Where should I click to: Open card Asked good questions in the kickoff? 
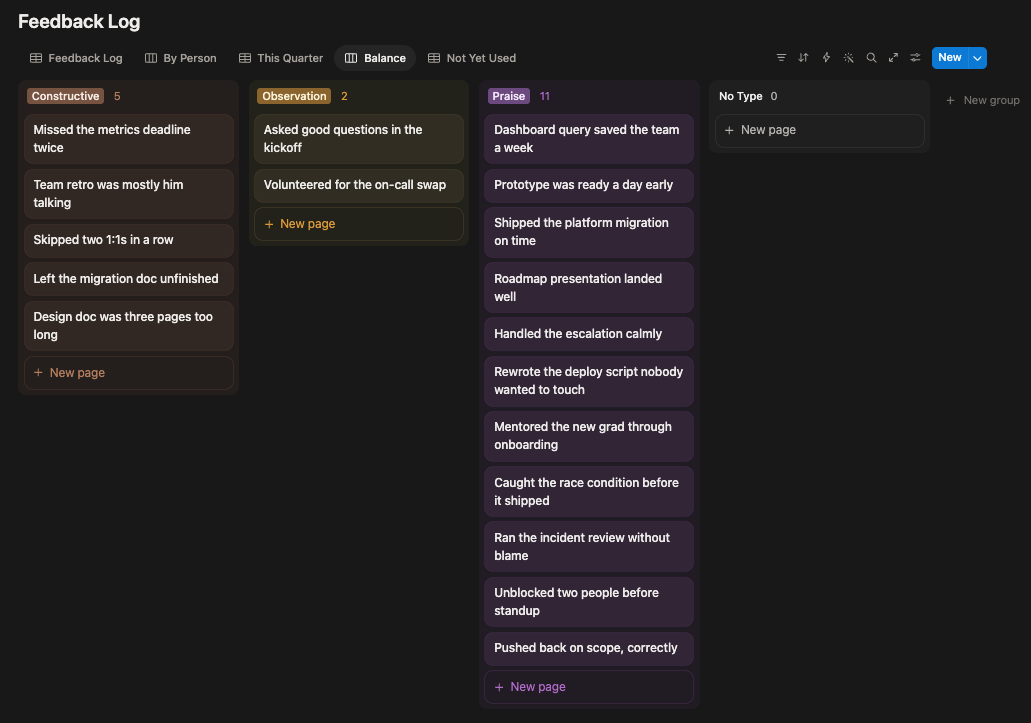click(x=359, y=139)
